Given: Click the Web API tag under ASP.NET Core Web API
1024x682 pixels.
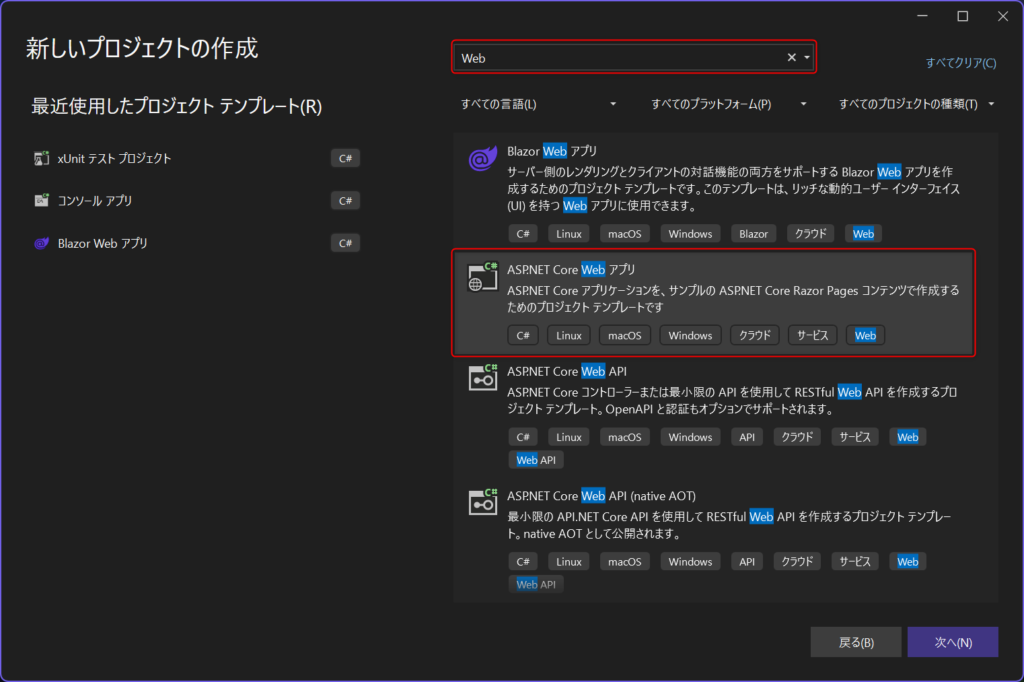Looking at the screenshot, I should tap(536, 460).
